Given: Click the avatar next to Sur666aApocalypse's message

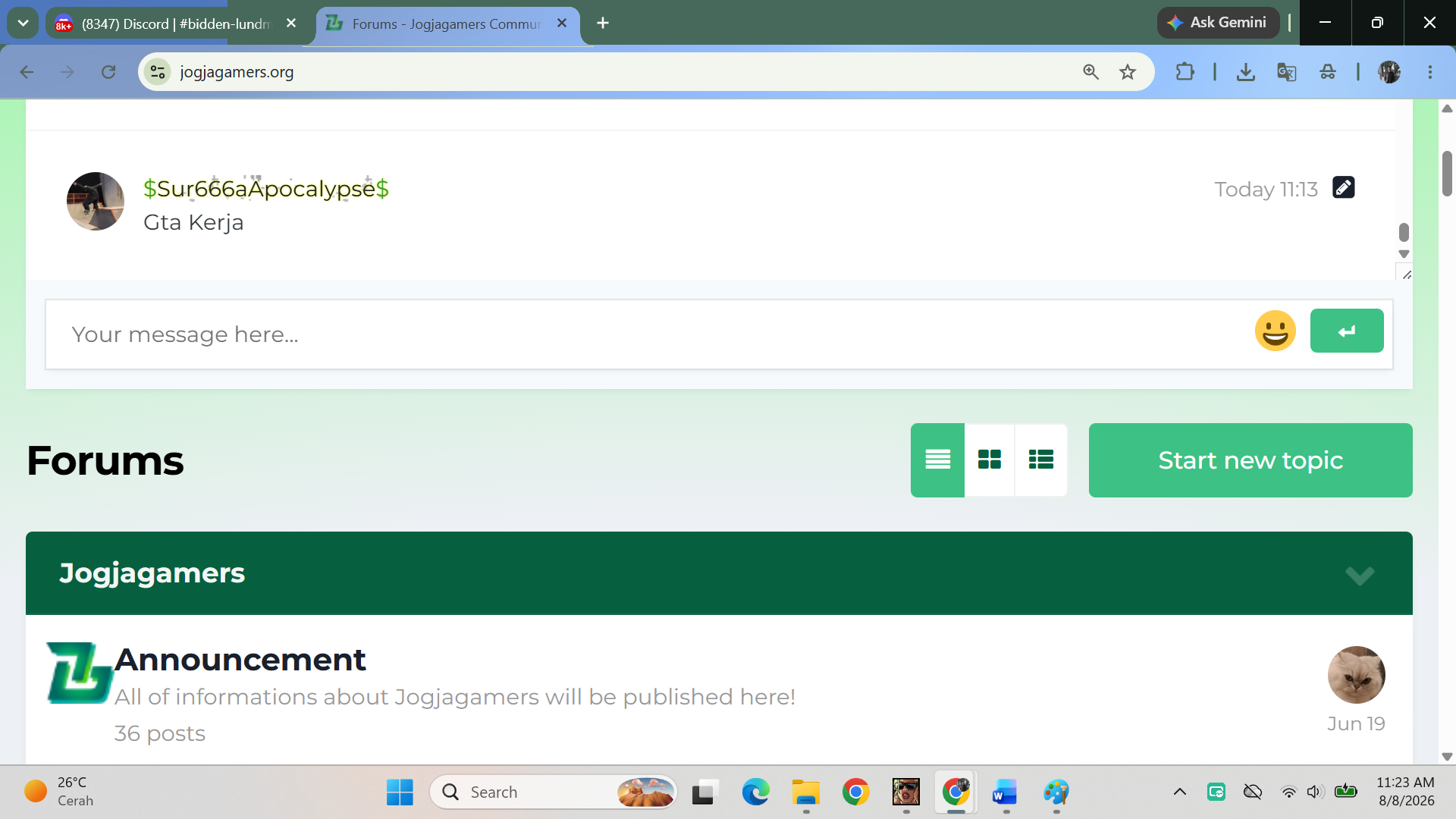Looking at the screenshot, I should [x=96, y=201].
